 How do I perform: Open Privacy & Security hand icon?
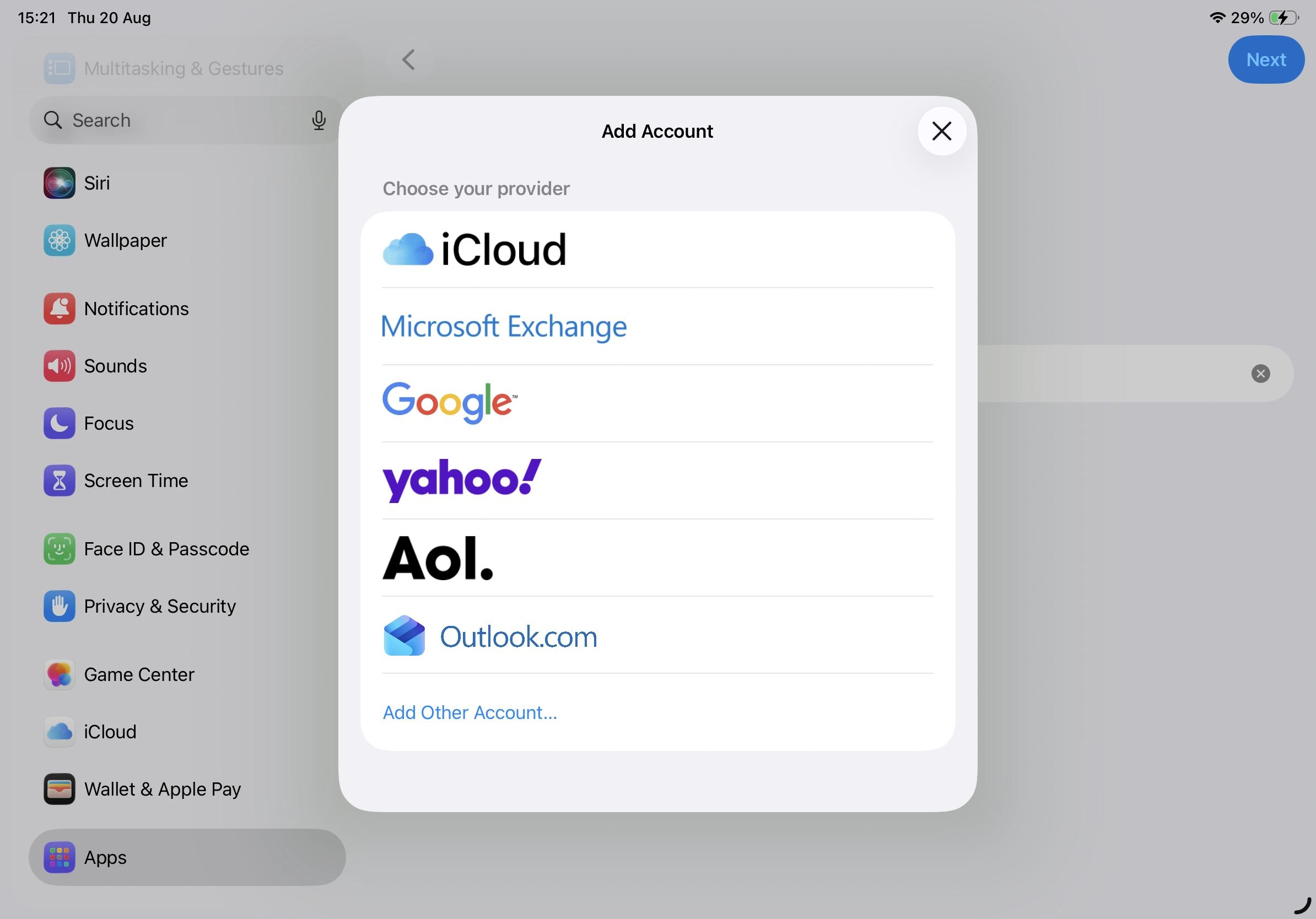[x=60, y=606]
